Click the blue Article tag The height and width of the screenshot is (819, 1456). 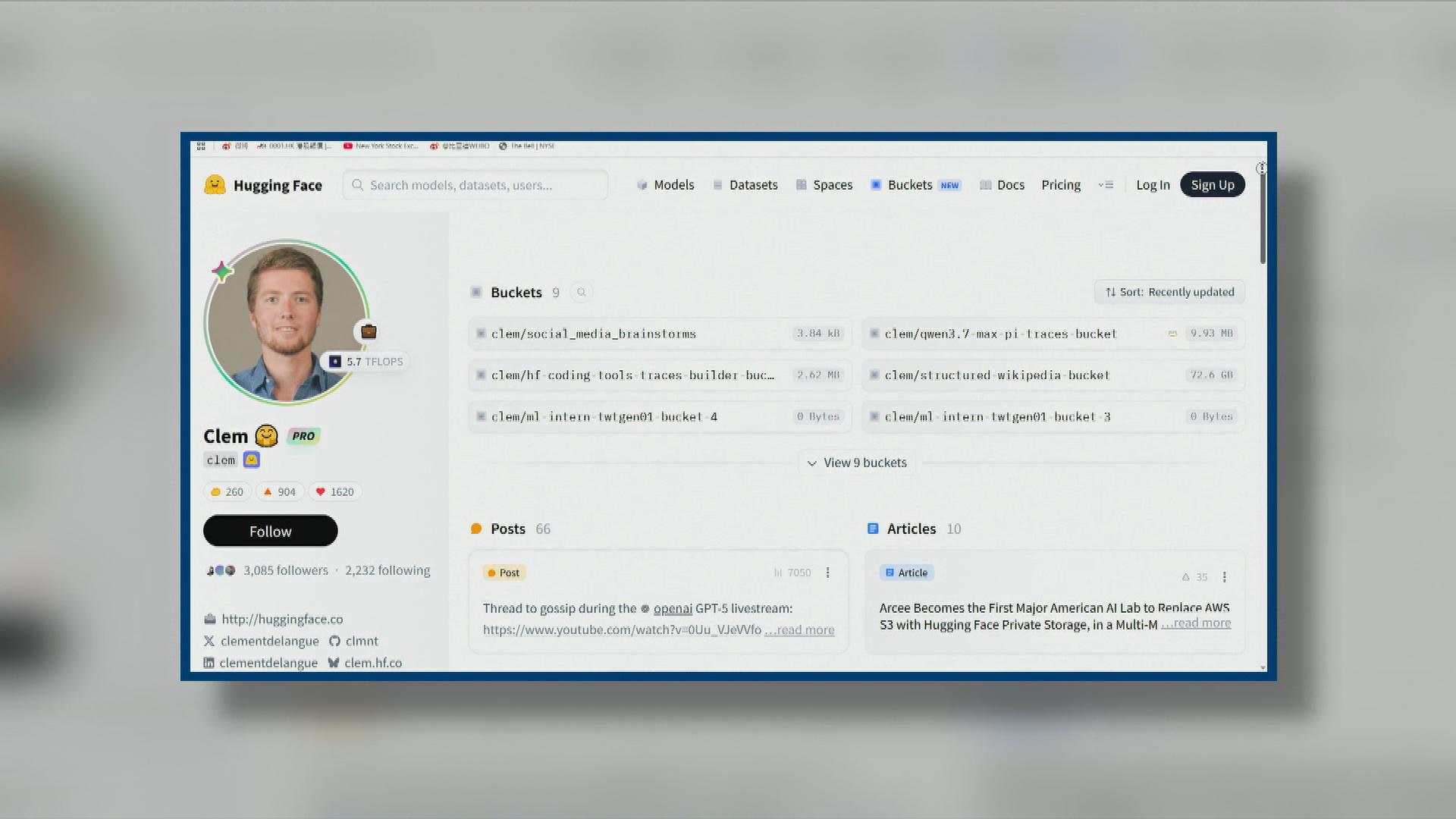(x=907, y=573)
